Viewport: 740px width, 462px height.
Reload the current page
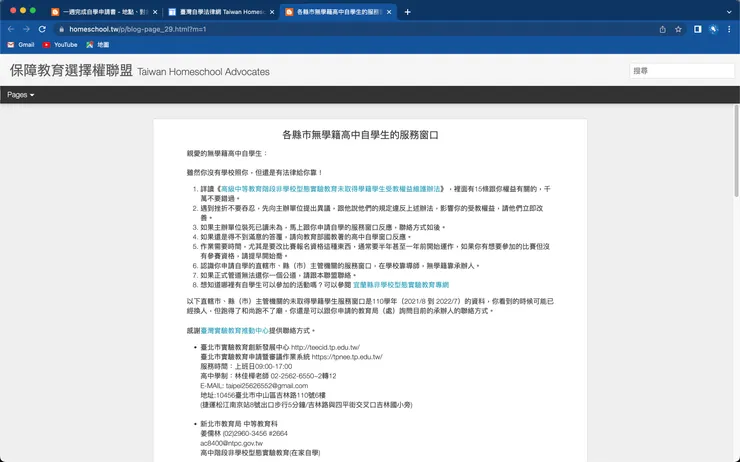[42, 29]
